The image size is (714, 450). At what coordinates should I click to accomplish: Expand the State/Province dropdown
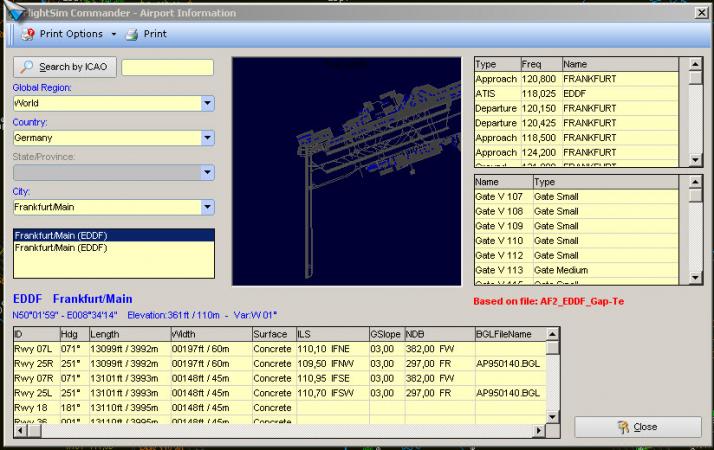pos(207,172)
